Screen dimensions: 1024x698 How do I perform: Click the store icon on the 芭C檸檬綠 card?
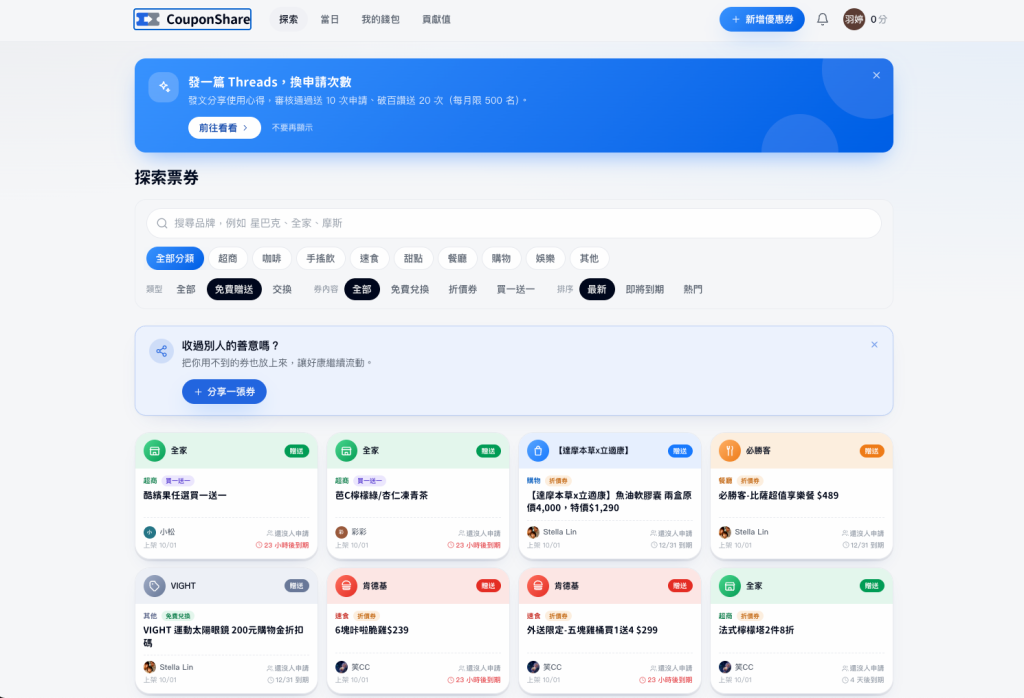346,451
